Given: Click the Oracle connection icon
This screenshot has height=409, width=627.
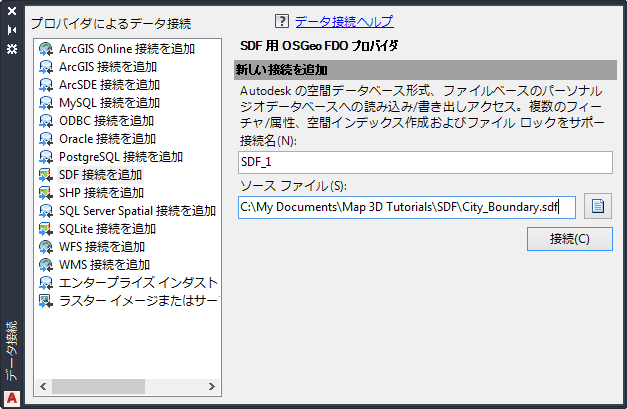Looking at the screenshot, I should click(x=46, y=139).
